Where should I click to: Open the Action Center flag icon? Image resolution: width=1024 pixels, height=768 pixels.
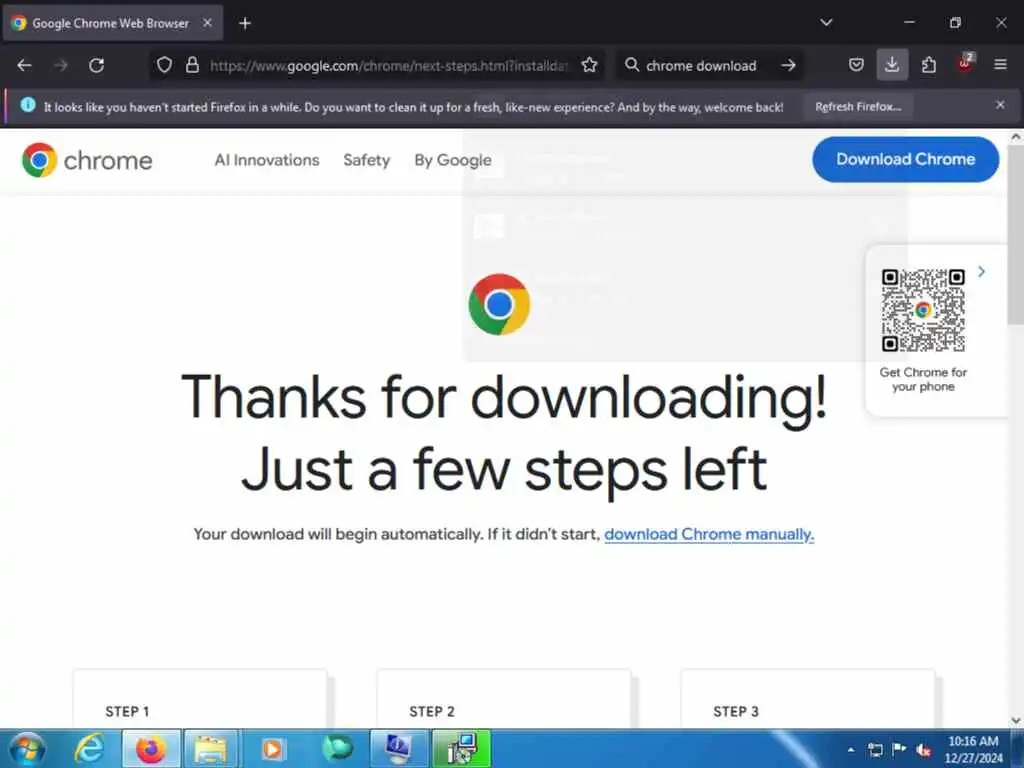899,749
